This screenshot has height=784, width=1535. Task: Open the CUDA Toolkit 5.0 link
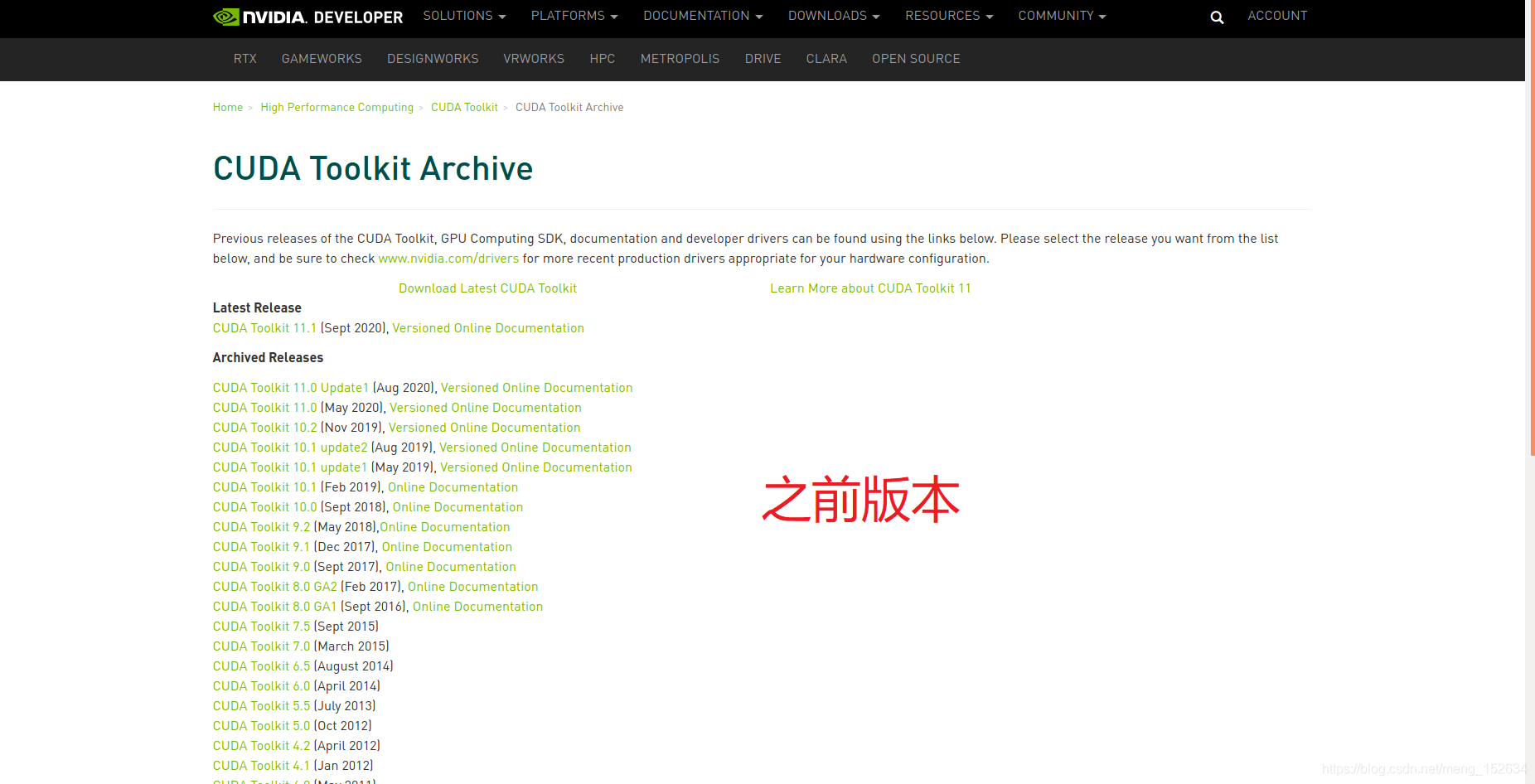[x=261, y=726]
